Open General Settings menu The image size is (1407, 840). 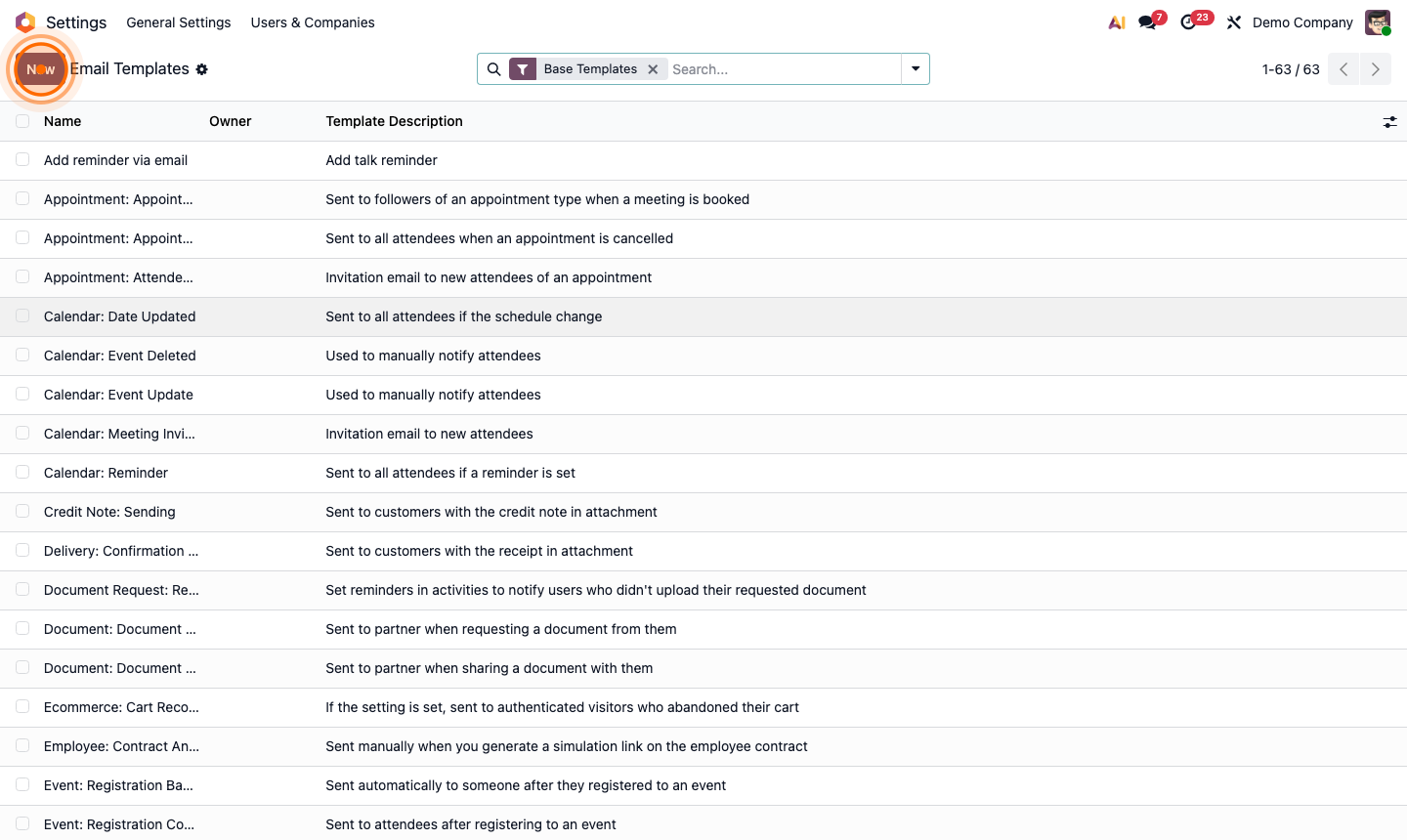click(179, 21)
